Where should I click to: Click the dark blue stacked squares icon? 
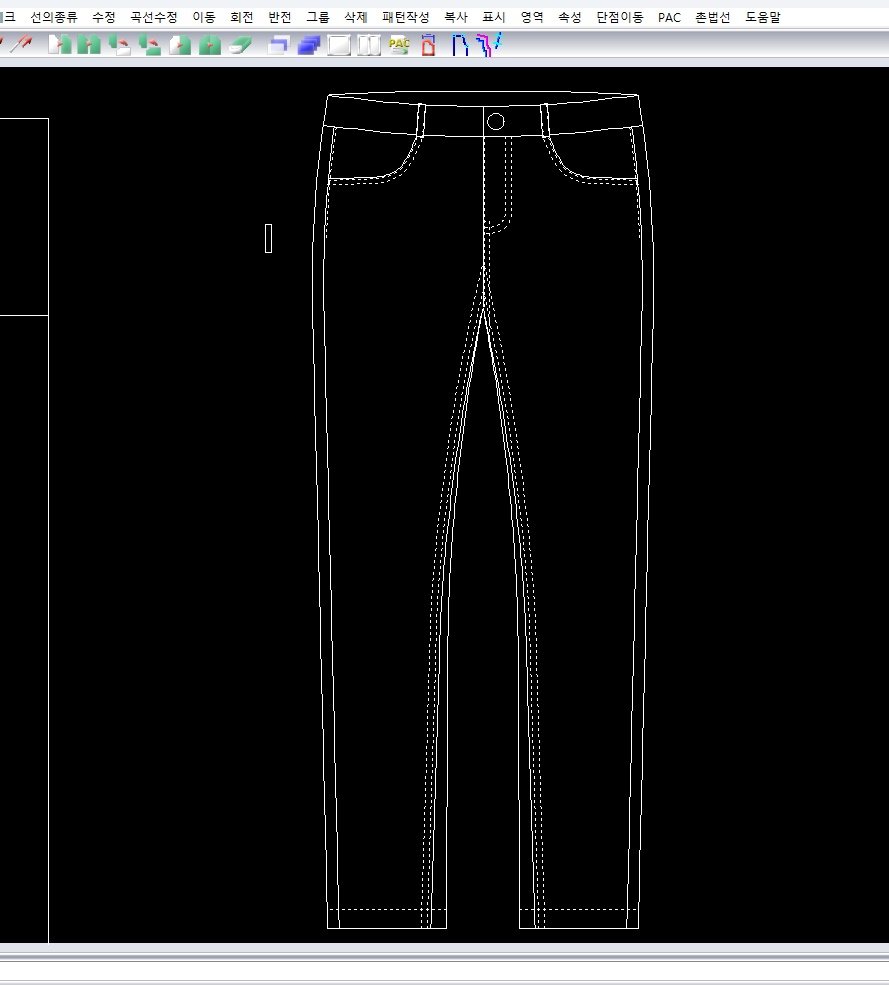(309, 45)
